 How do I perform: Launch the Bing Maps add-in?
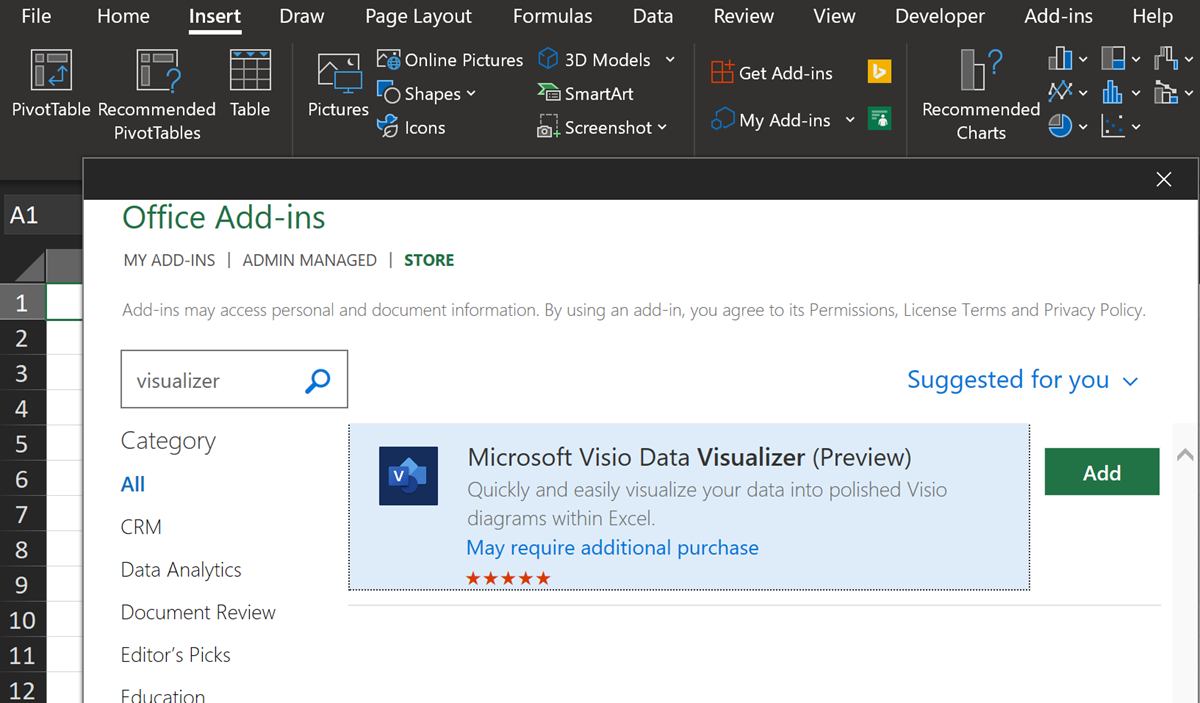[x=878, y=70]
